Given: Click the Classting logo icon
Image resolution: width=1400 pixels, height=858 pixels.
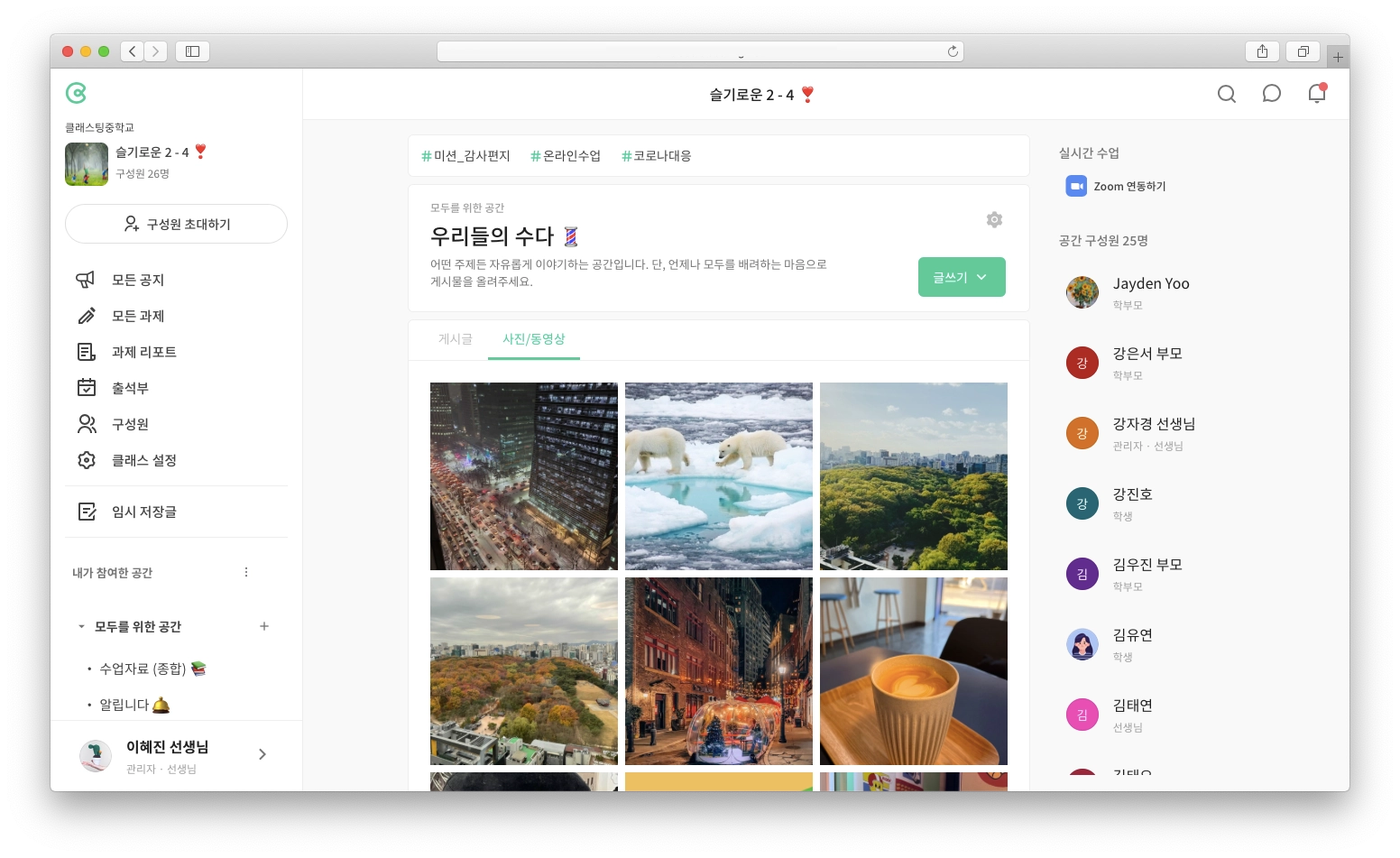Looking at the screenshot, I should pyautogui.click(x=76, y=93).
